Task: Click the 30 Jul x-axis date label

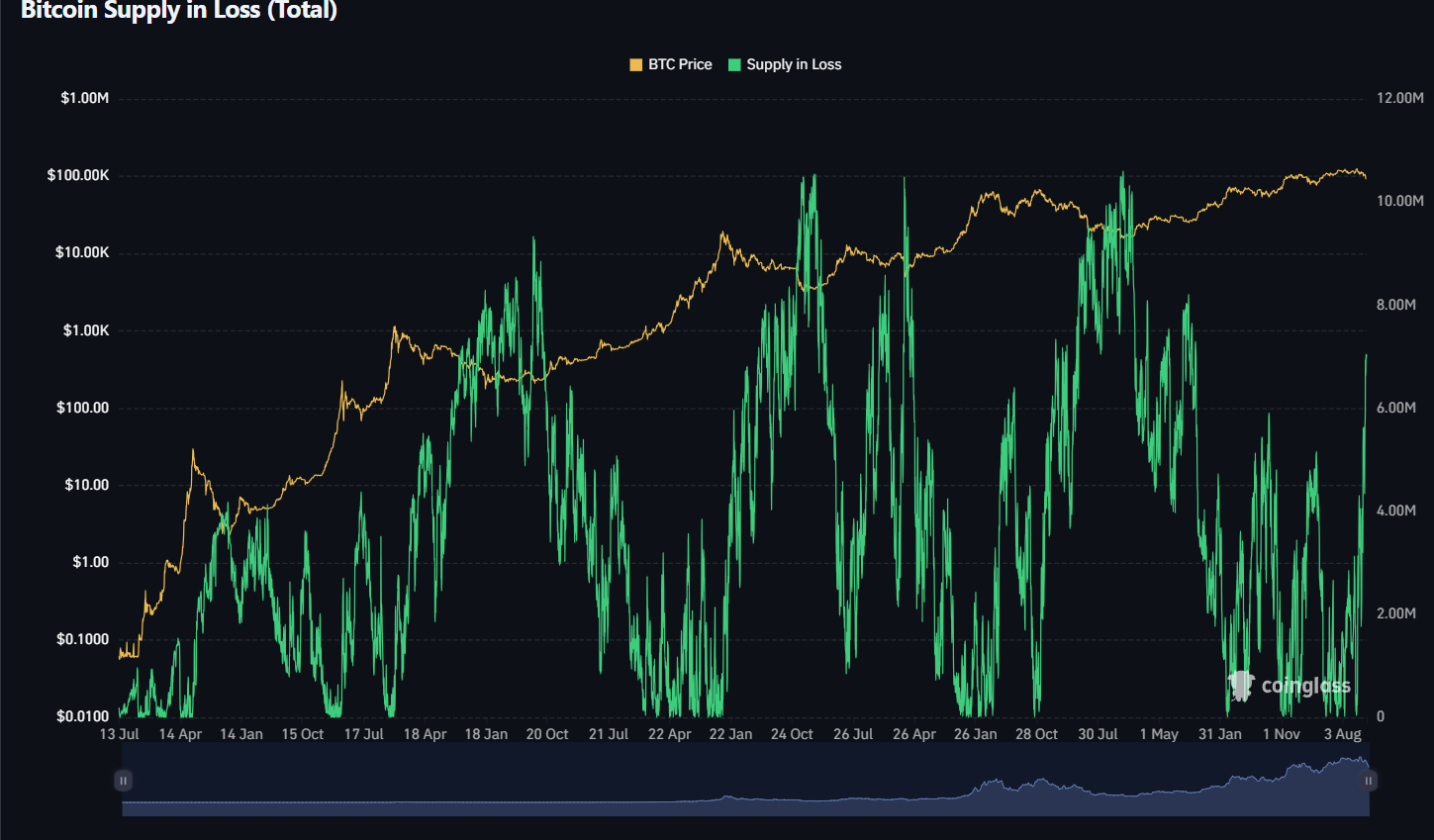Action: coord(1098,734)
